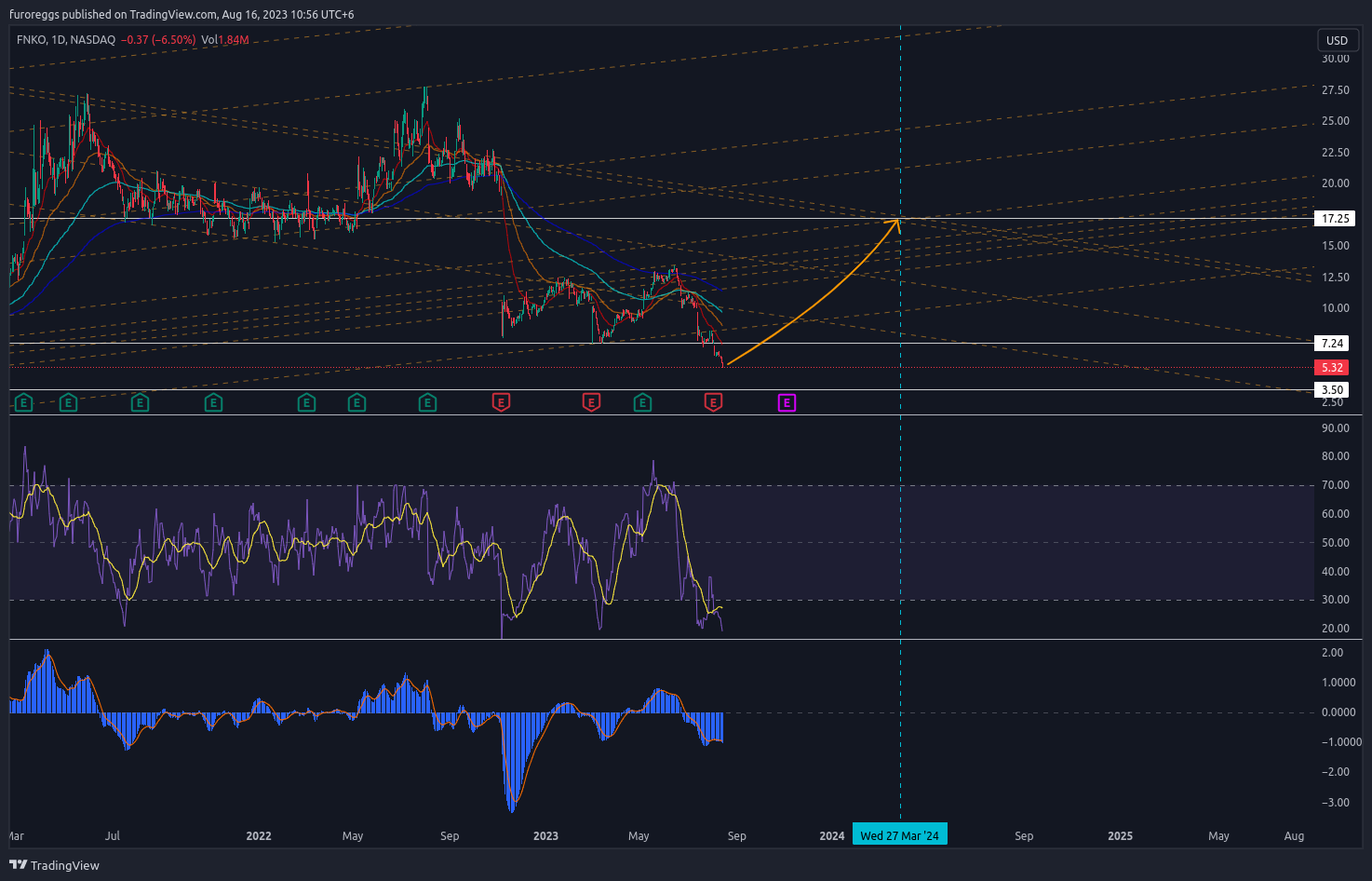Click the last red earnings marker before the magenta one

713,403
